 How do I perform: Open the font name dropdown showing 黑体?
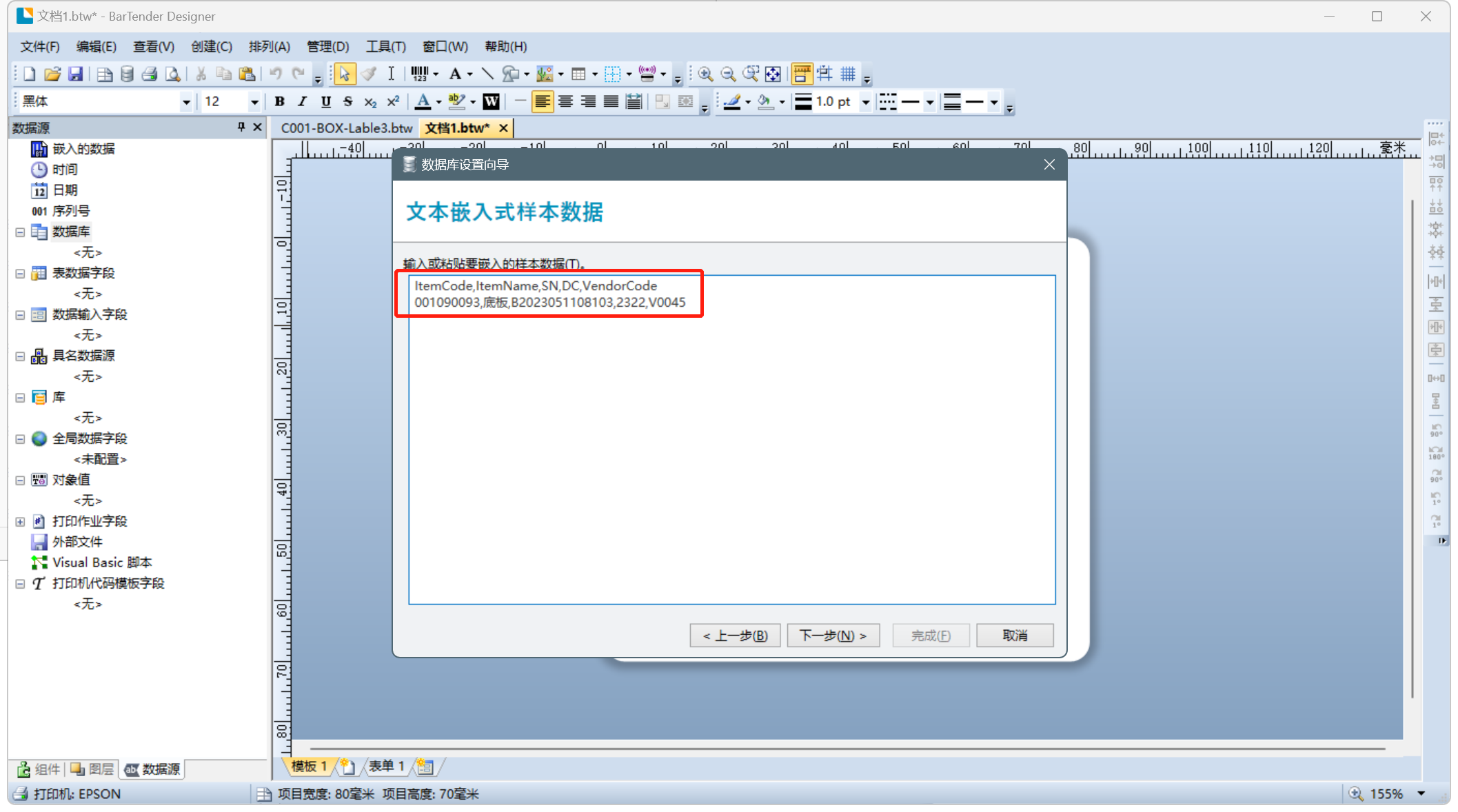[x=186, y=102]
